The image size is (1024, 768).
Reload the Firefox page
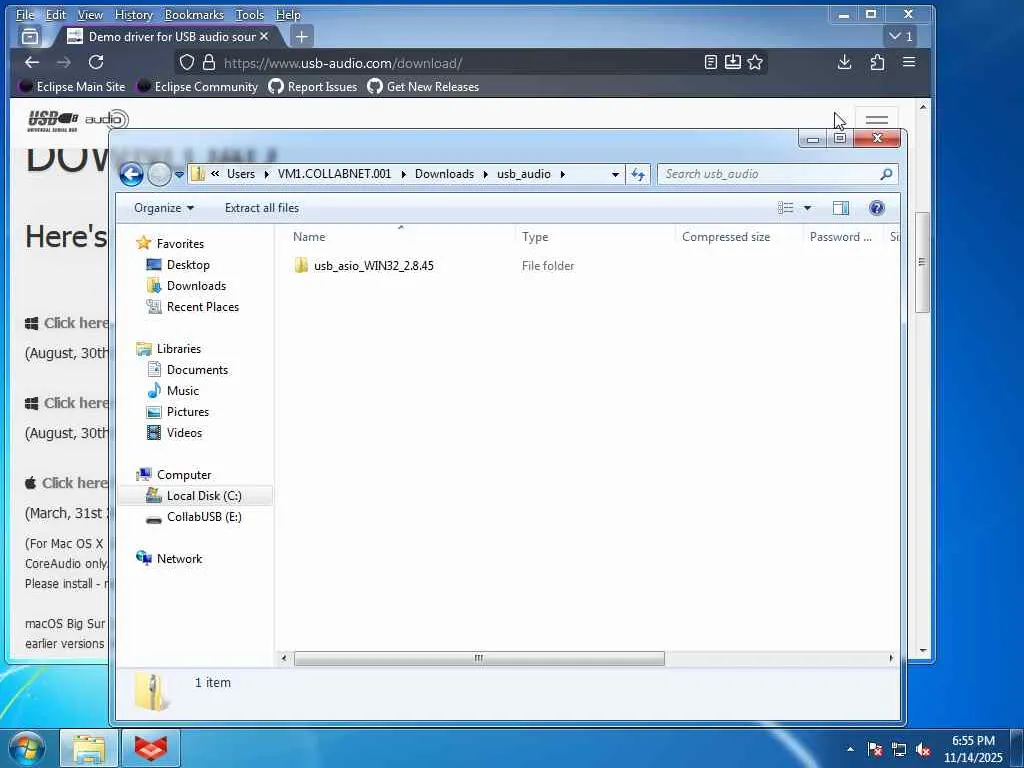pos(96,62)
